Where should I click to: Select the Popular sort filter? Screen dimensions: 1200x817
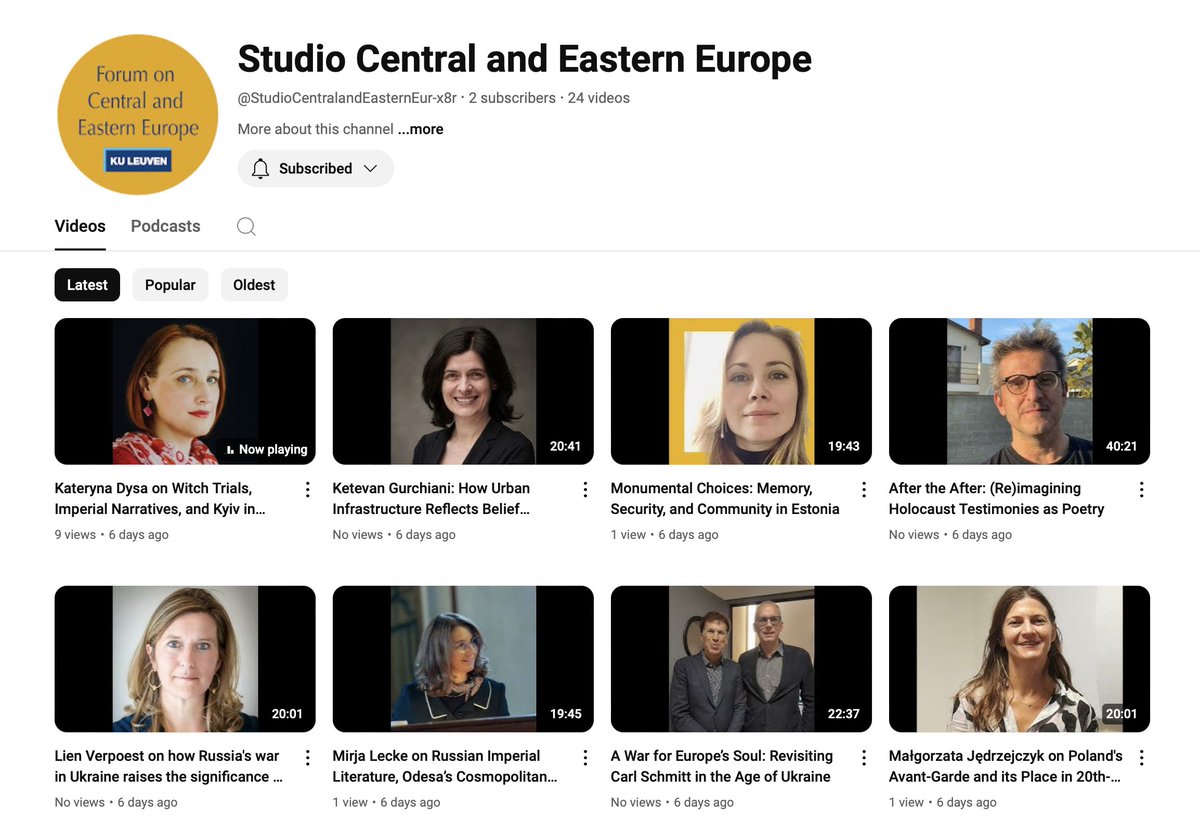[170, 285]
